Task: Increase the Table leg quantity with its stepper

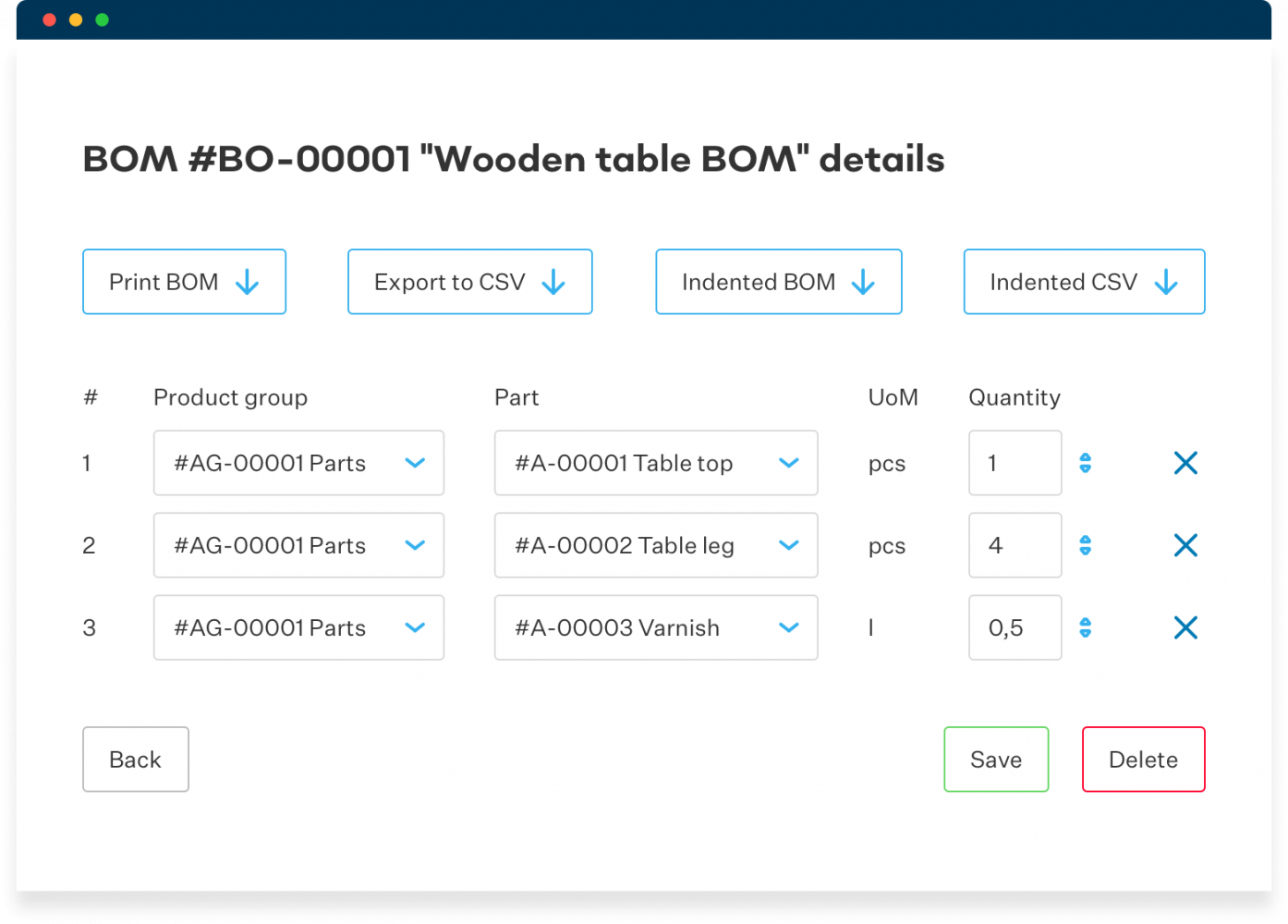Action: click(x=1086, y=545)
